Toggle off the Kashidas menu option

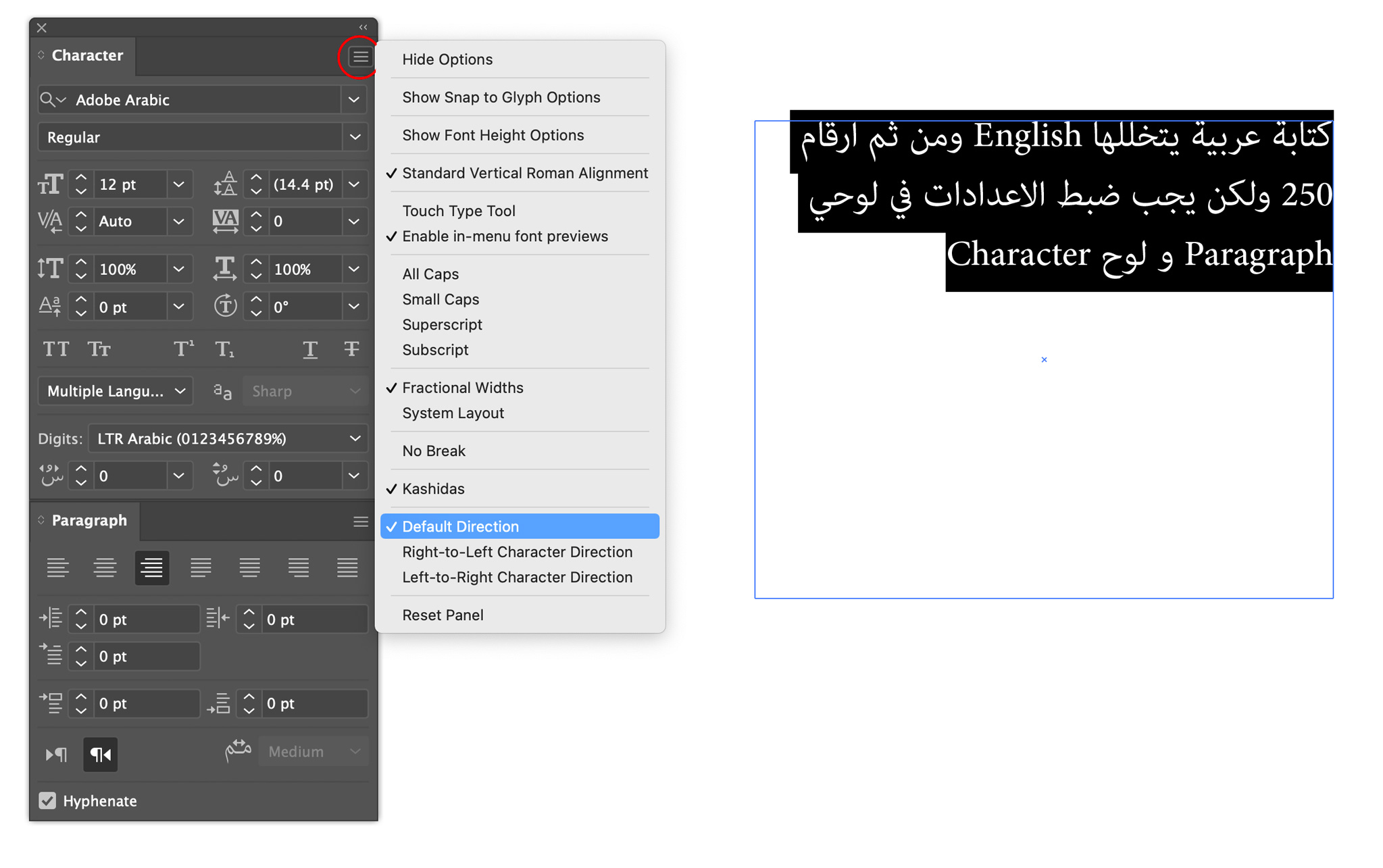tap(433, 488)
